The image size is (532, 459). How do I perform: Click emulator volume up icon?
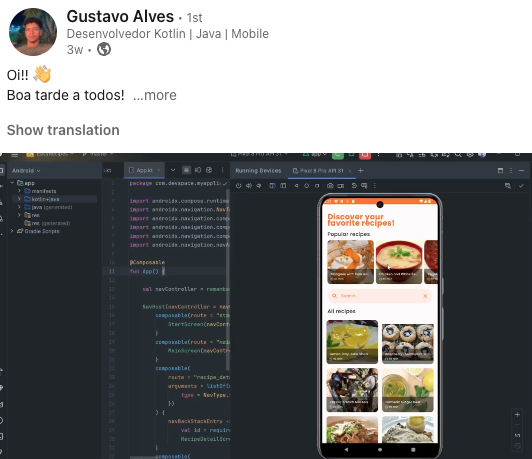click(249, 186)
